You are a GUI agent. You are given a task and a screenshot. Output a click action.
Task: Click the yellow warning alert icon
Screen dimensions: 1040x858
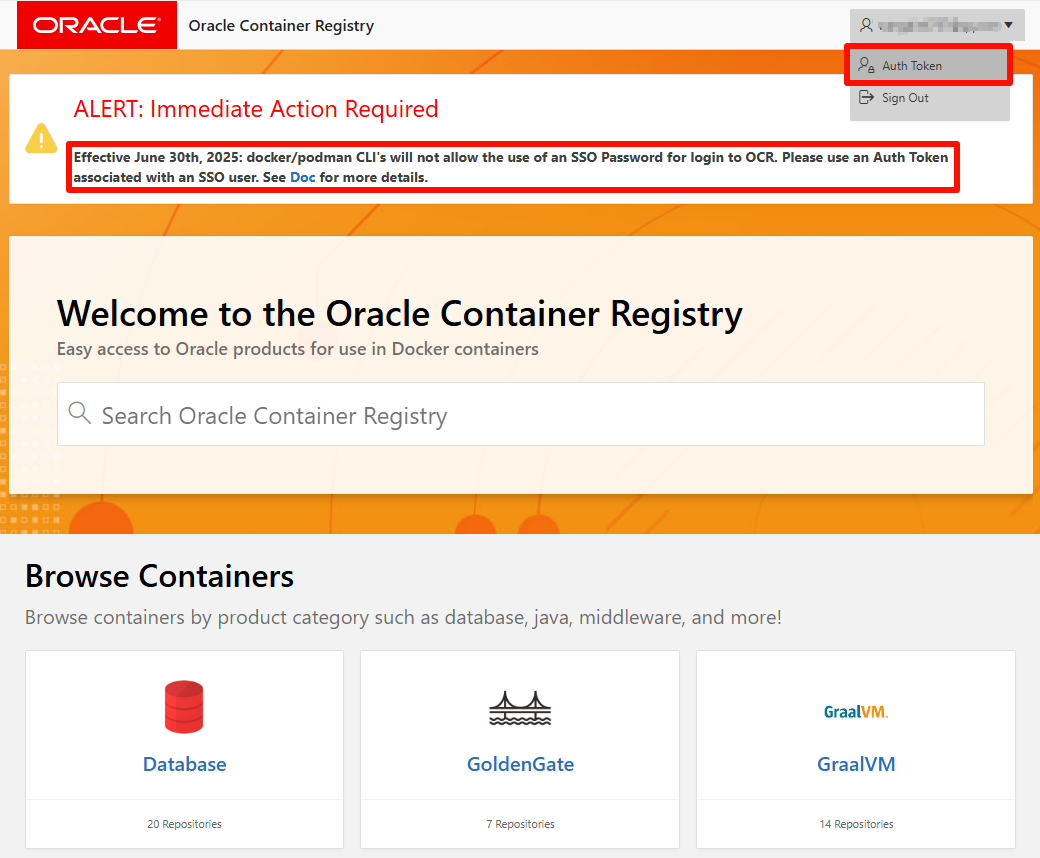click(x=41, y=138)
